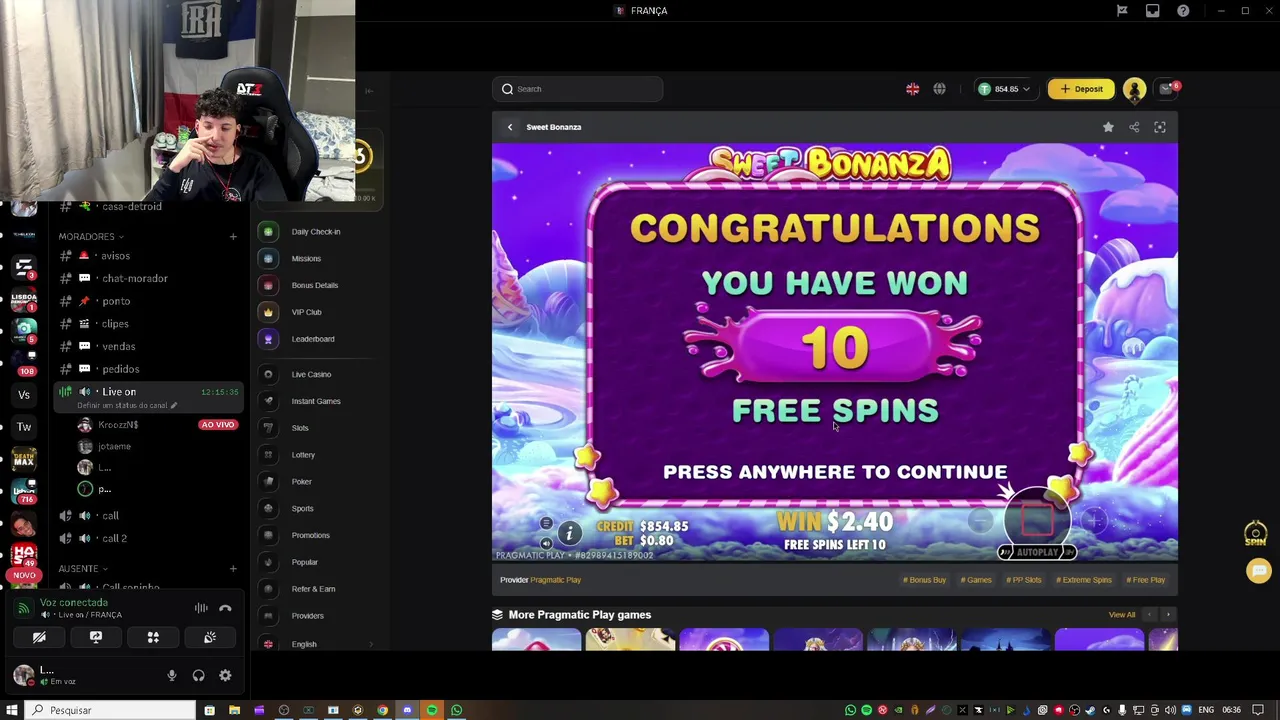Screen dimensions: 1280x720
Task: Click the Deposit button
Action: pyautogui.click(x=1081, y=89)
